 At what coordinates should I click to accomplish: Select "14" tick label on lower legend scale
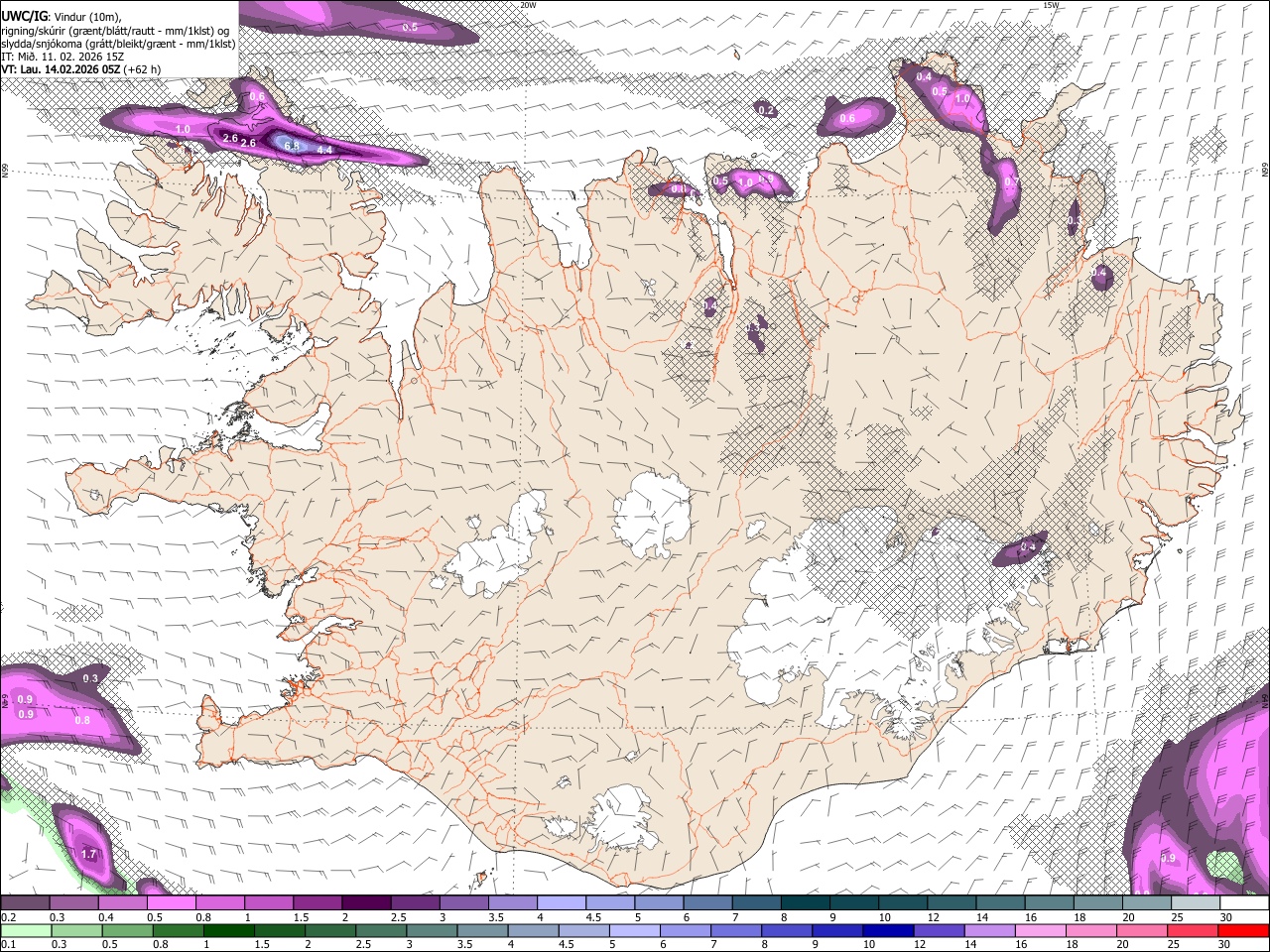click(x=968, y=944)
